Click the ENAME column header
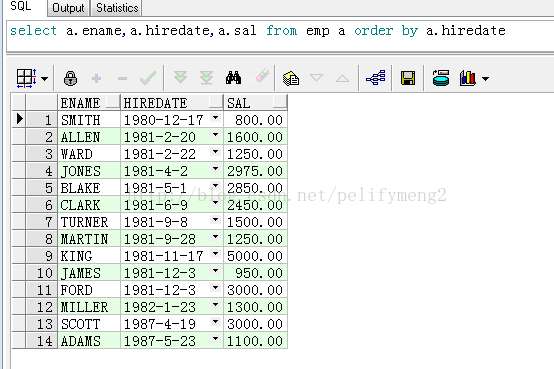Viewport: 554px width, 369px height. pyautogui.click(x=89, y=103)
